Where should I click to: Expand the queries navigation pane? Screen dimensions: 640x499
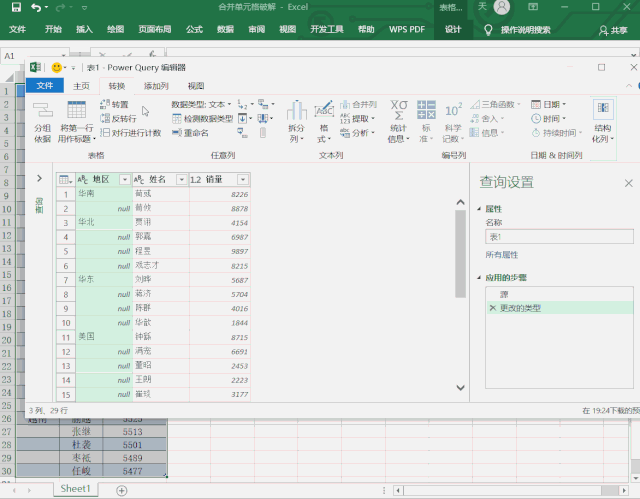pyautogui.click(x=39, y=178)
